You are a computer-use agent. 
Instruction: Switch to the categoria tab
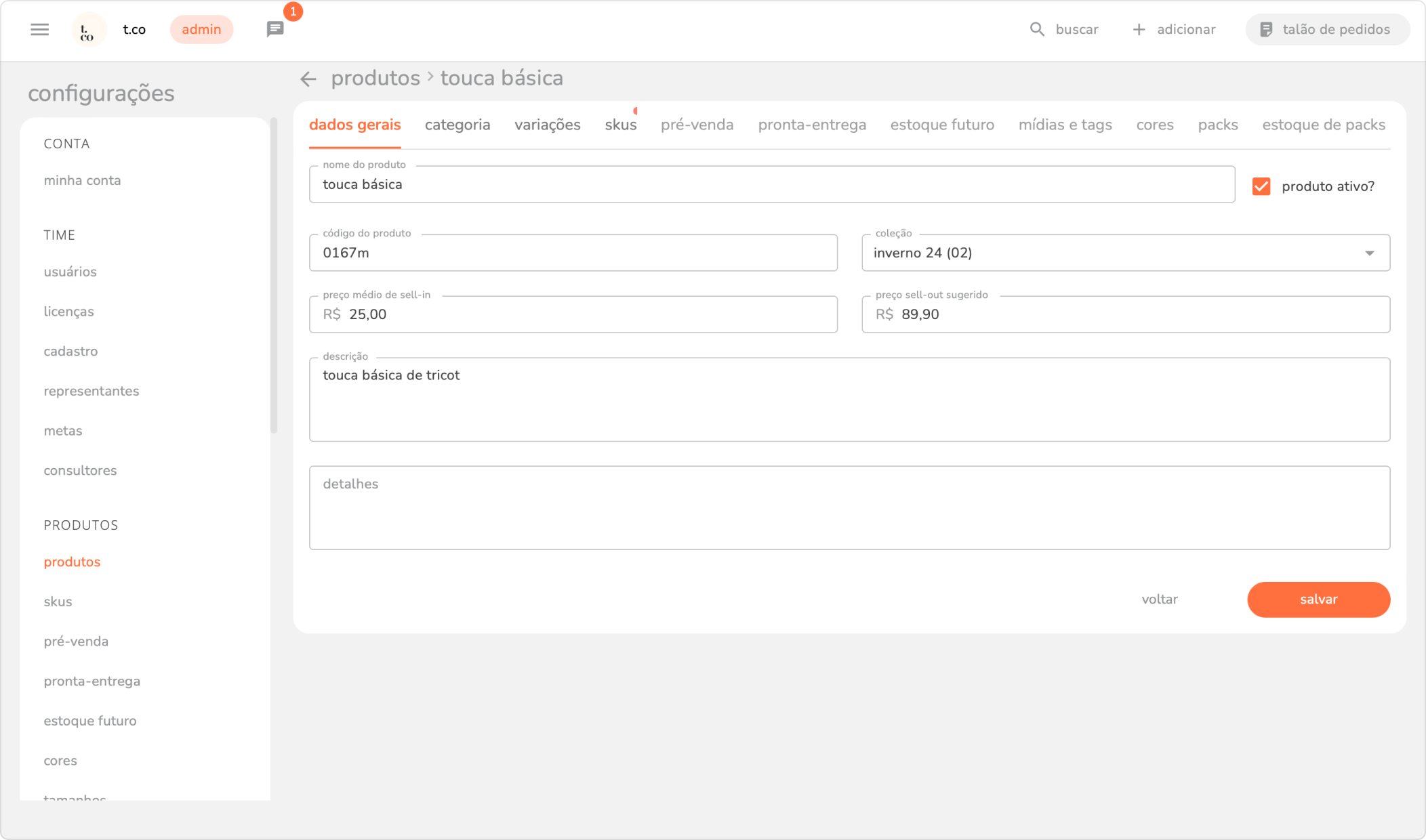tap(457, 125)
